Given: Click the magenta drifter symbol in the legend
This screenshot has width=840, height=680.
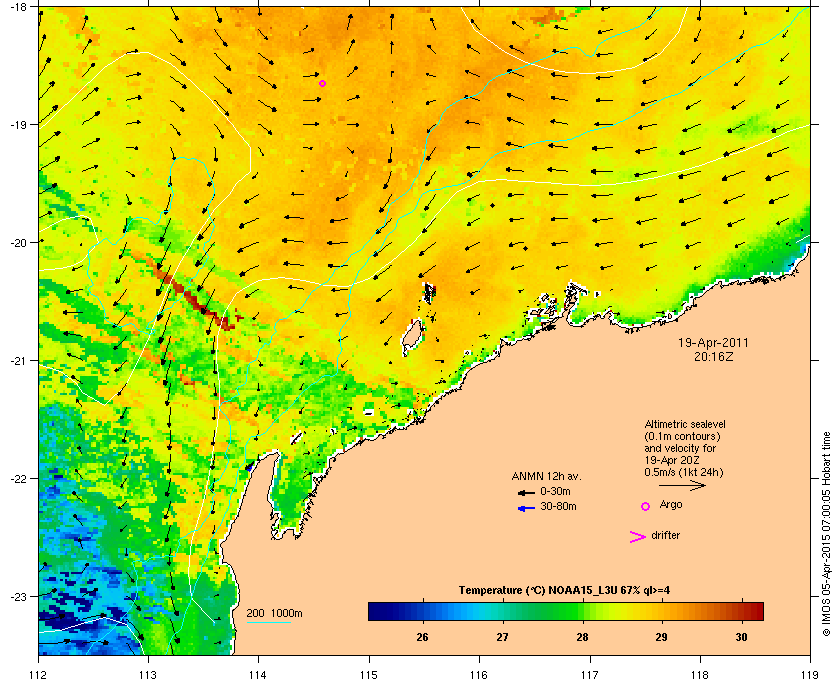Looking at the screenshot, I should coord(637,537).
